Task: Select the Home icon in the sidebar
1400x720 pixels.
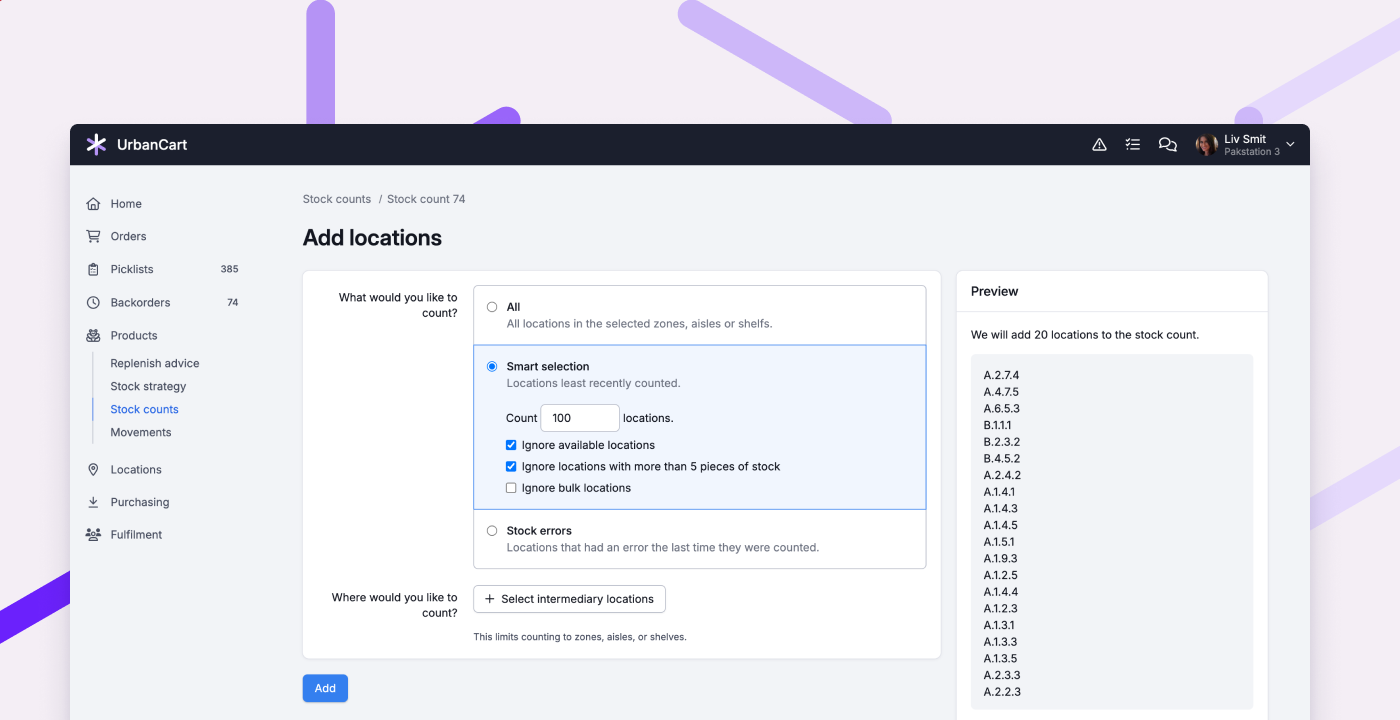Action: point(92,203)
